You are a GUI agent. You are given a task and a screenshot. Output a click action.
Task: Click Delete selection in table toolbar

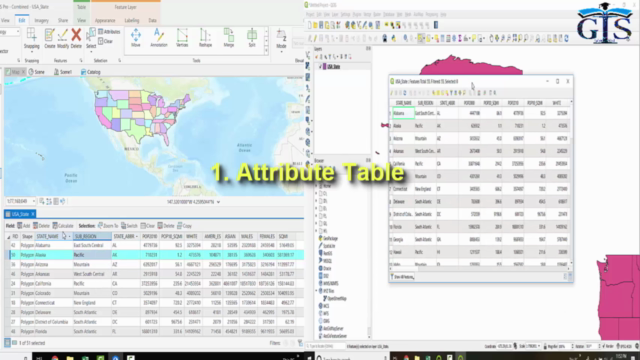166,226
